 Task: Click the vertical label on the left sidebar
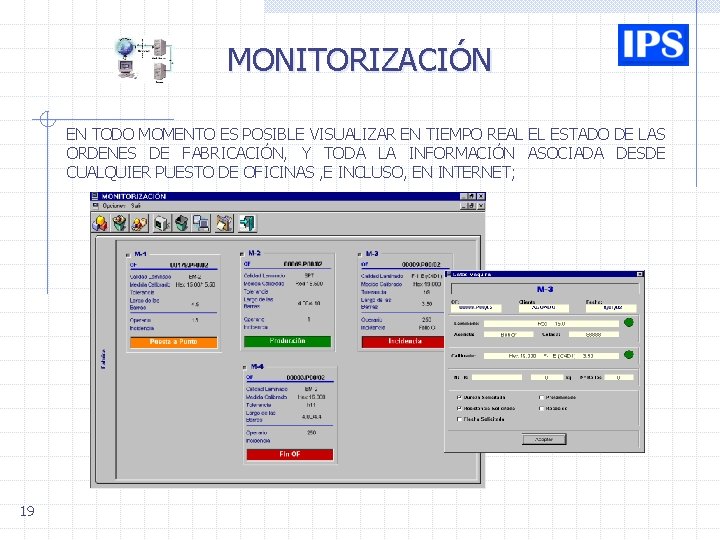[x=103, y=359]
